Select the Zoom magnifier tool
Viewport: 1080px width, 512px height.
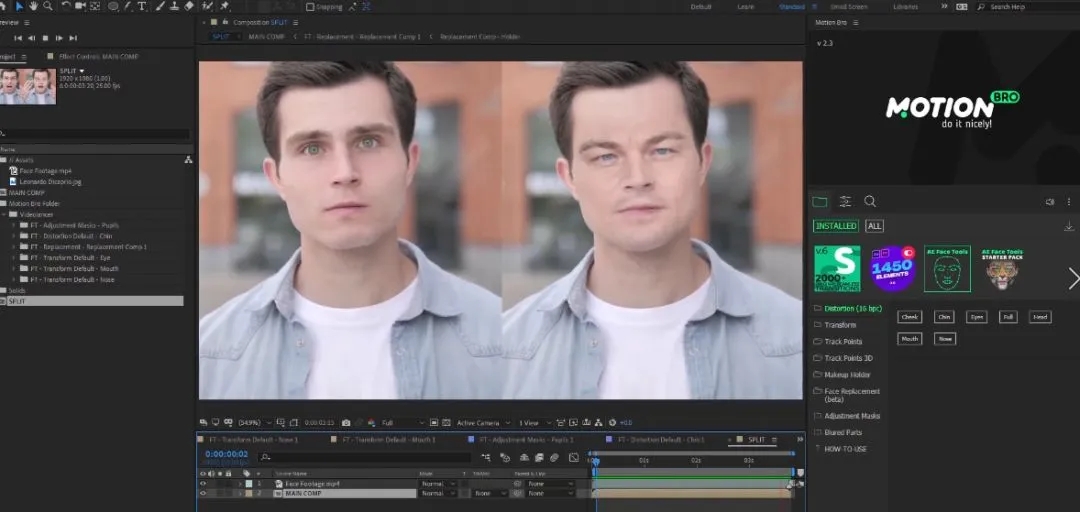[x=48, y=6]
